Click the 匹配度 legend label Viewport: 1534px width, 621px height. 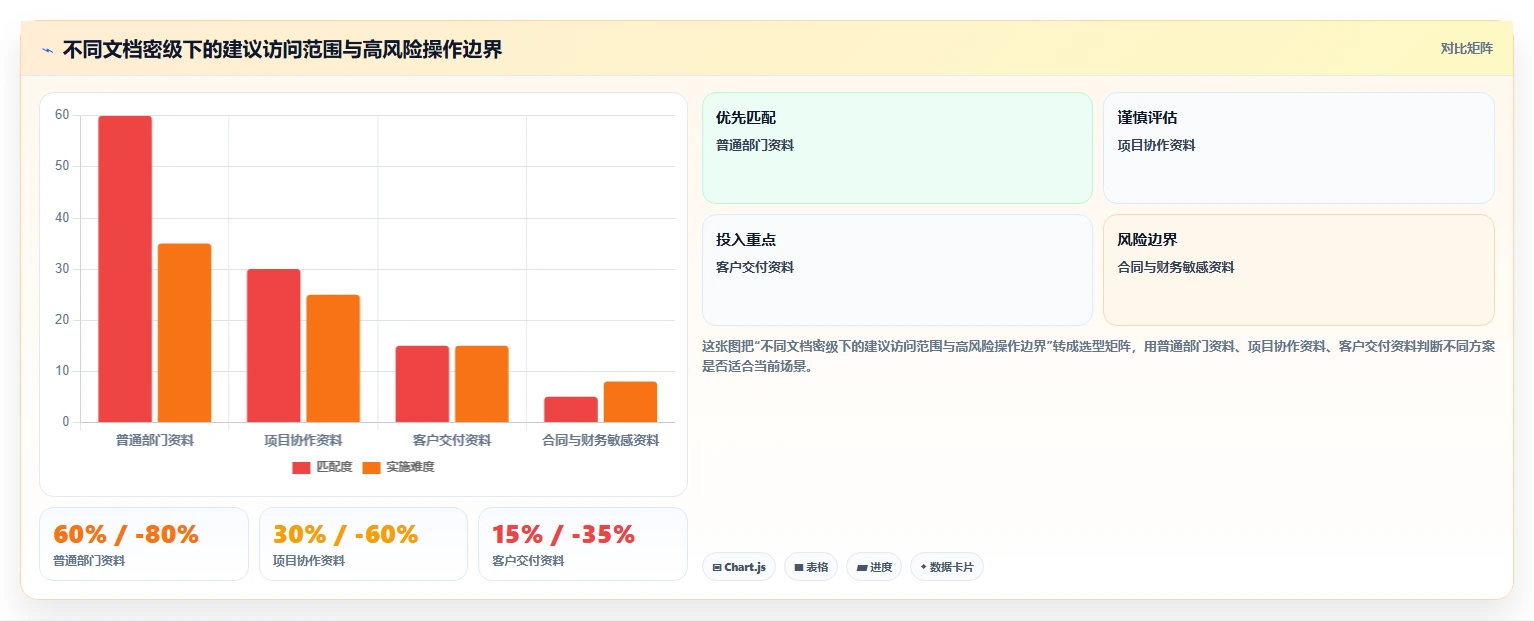coord(334,467)
